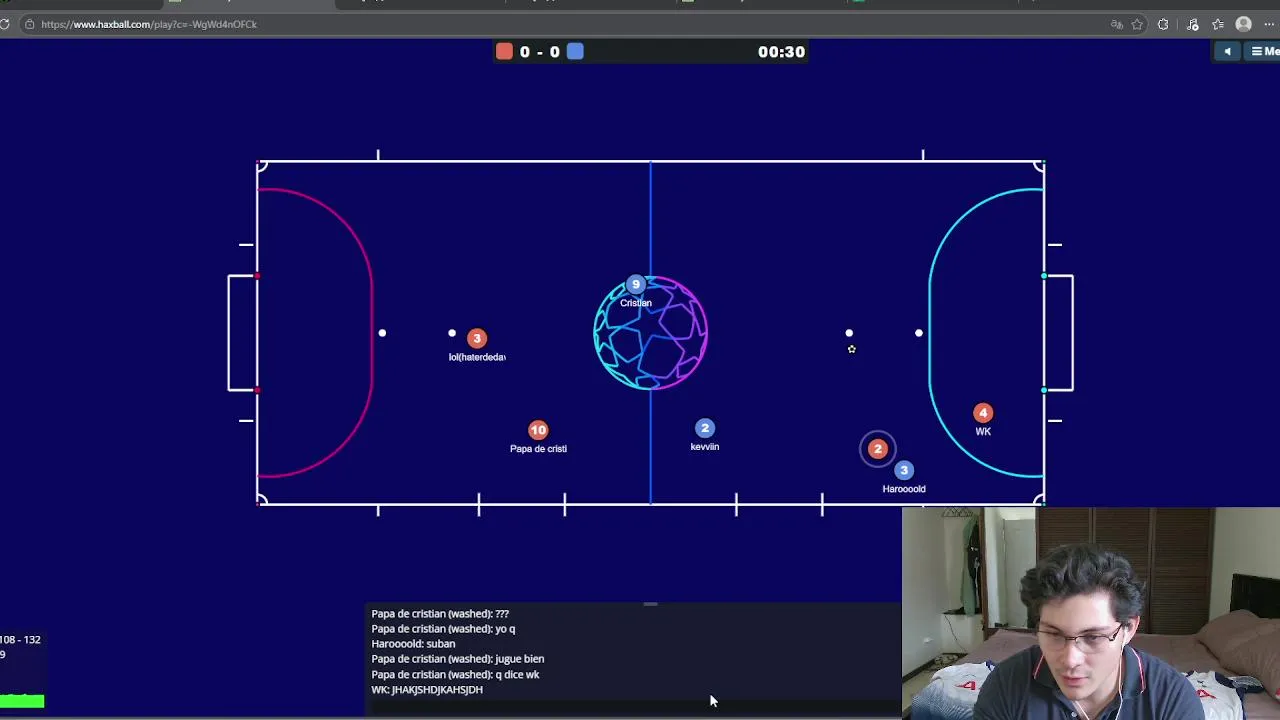This screenshot has width=1280, height=720.
Task: Open the HaxBall Menu button
Action: [x=1264, y=52]
